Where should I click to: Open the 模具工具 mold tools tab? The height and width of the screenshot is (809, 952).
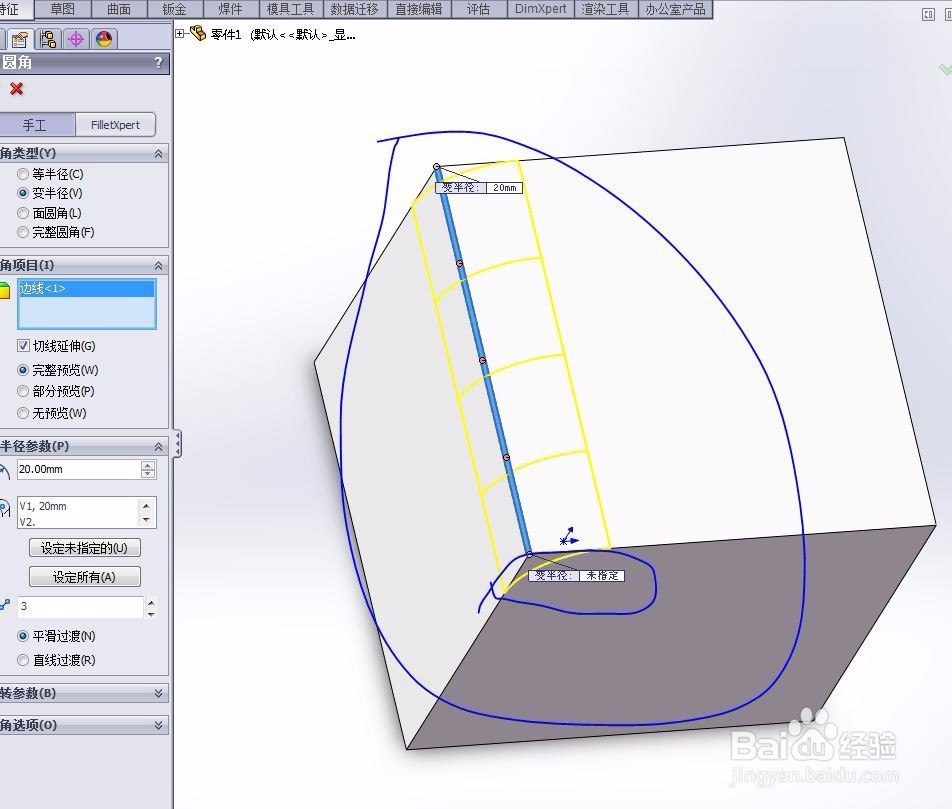[291, 9]
